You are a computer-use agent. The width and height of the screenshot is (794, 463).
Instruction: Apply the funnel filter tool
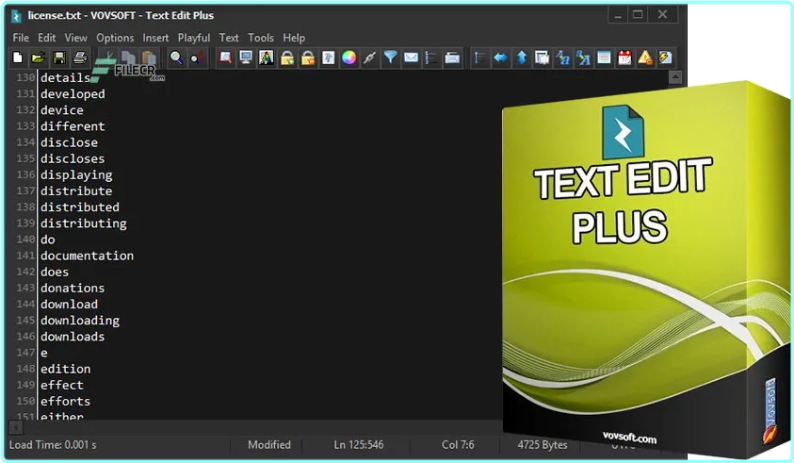390,58
